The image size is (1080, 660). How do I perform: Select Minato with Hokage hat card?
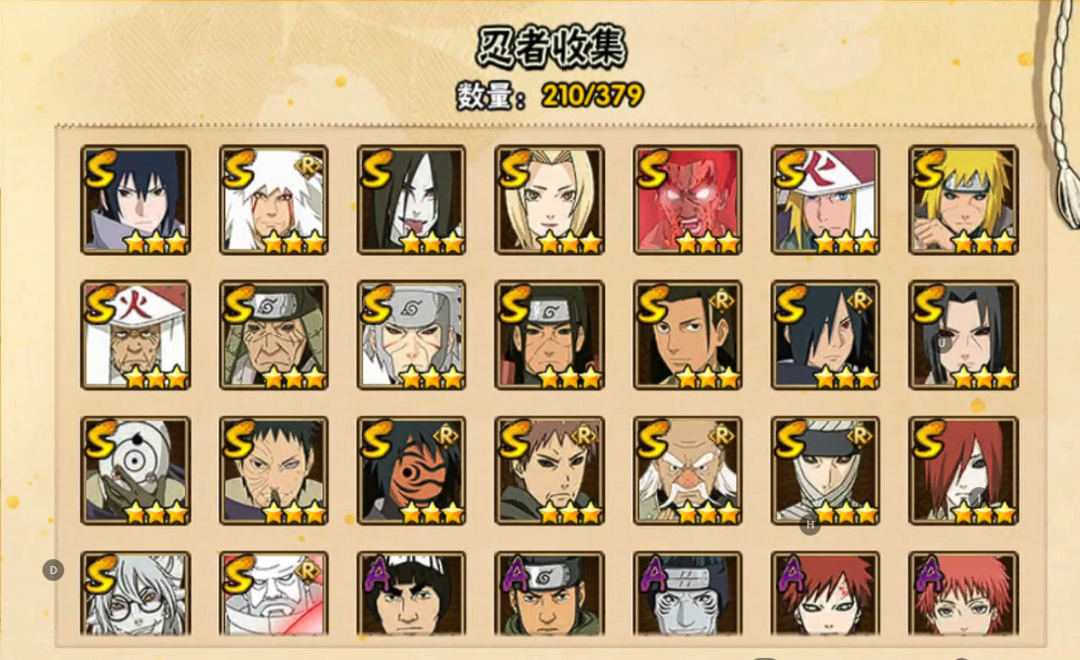coord(825,200)
